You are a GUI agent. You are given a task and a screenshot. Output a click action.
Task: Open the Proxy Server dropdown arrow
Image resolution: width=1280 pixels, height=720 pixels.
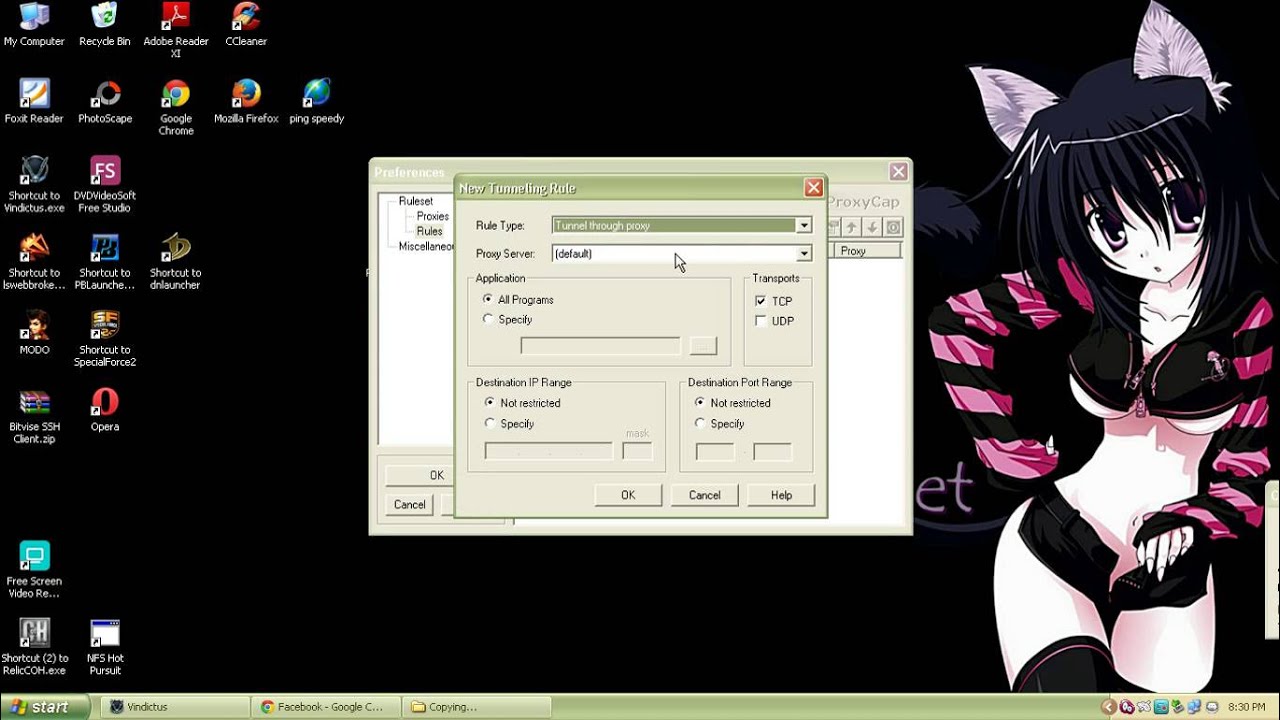[803, 254]
